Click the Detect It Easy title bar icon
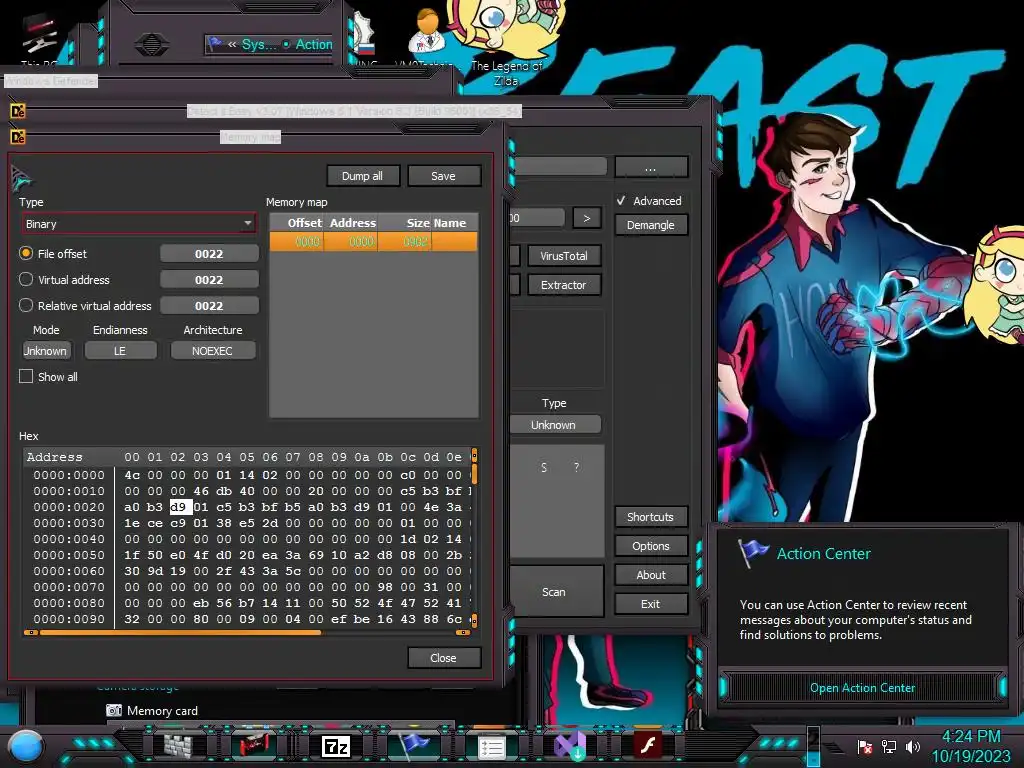The width and height of the screenshot is (1024, 768). coord(18,111)
